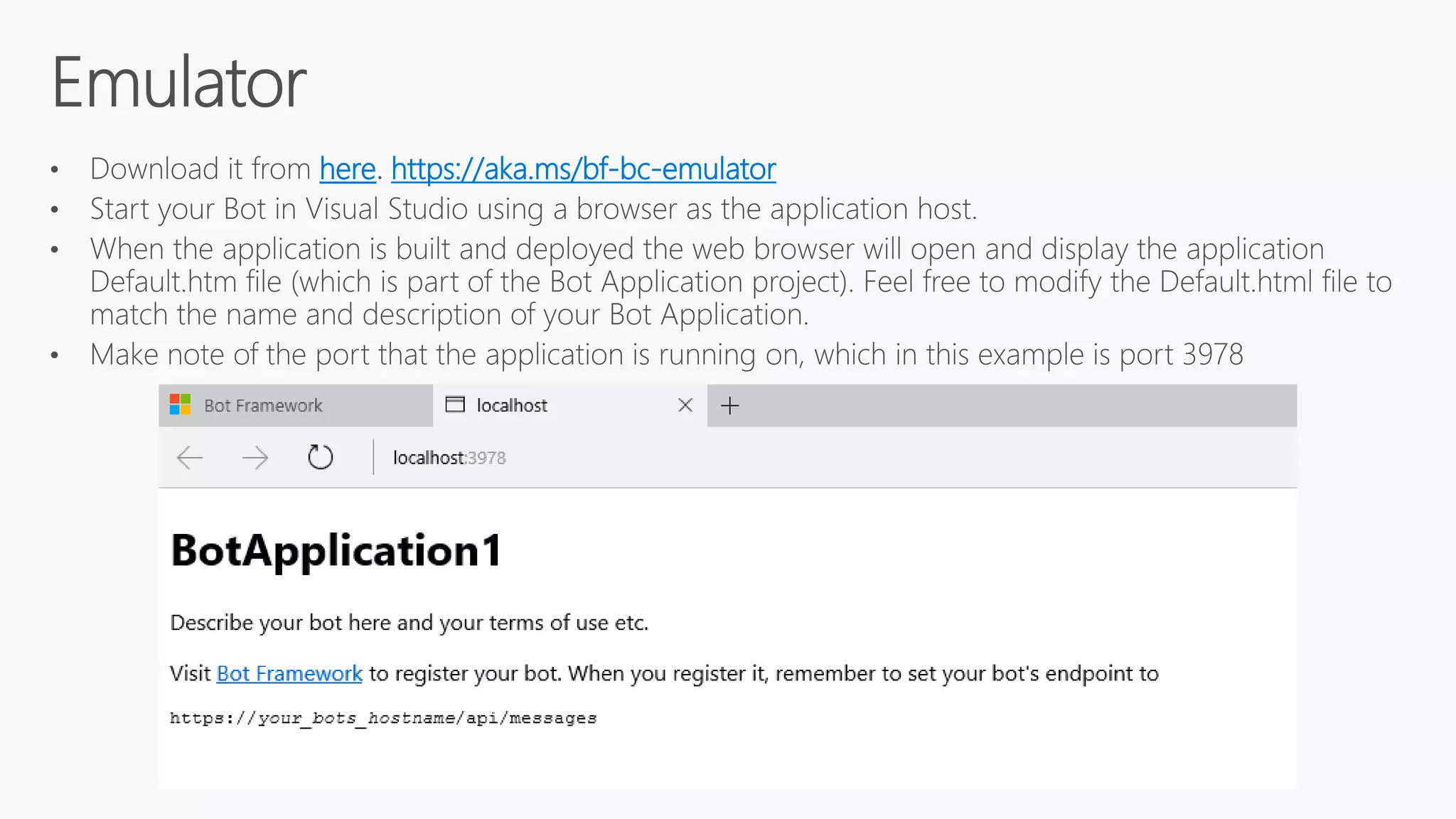Image resolution: width=1456 pixels, height=819 pixels.
Task: Click the BotApplication1 heading
Action: point(336,551)
